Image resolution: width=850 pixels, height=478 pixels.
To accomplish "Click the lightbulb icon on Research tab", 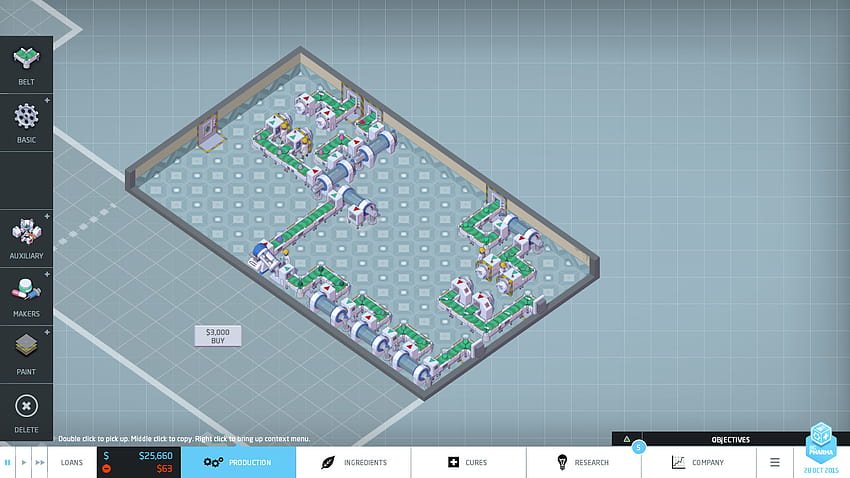I will pos(562,462).
